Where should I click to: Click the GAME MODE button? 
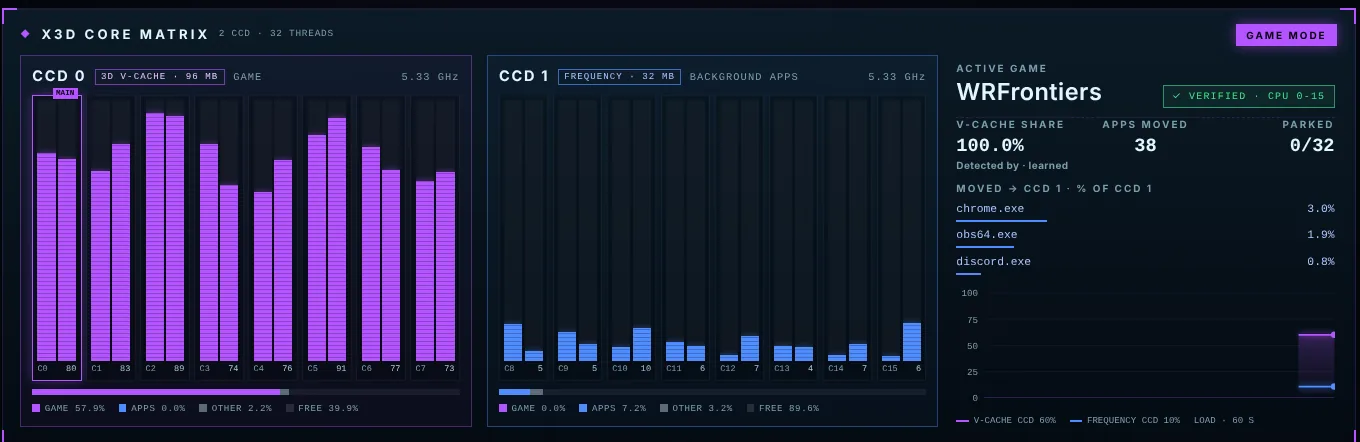coord(1286,35)
